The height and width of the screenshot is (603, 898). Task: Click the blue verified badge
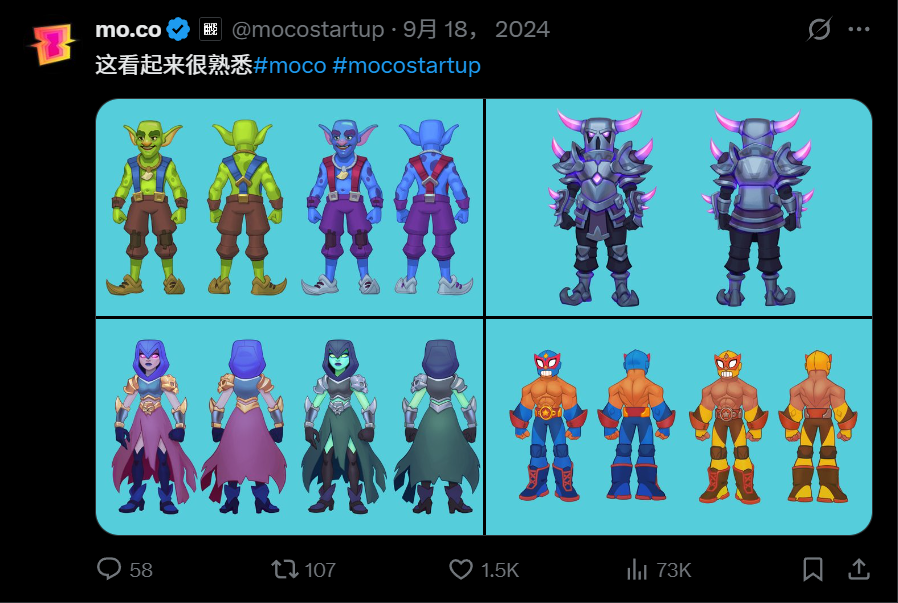click(x=180, y=29)
